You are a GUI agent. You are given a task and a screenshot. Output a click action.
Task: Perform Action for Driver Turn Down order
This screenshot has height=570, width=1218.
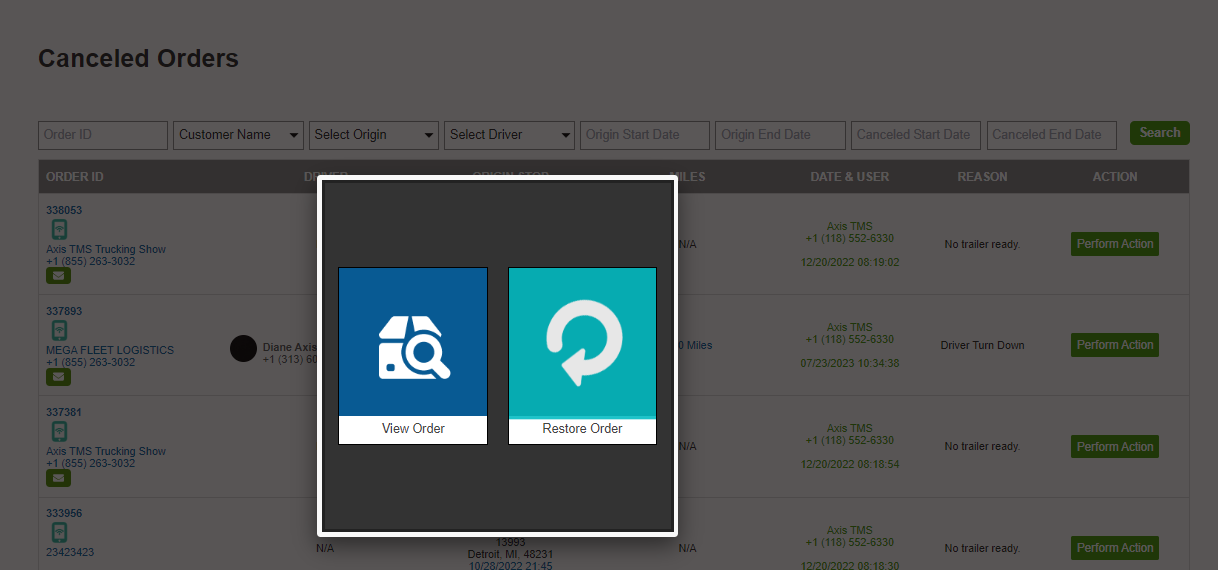1114,345
